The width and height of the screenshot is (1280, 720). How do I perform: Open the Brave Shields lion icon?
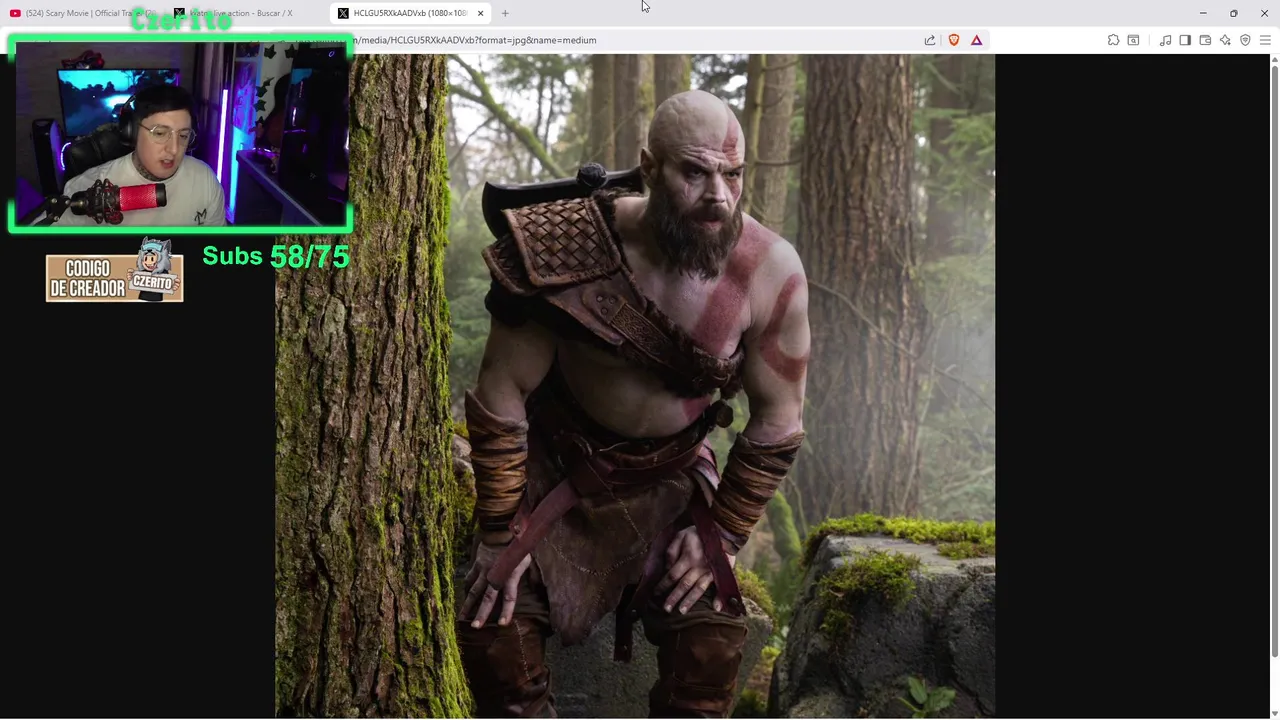pos(954,40)
